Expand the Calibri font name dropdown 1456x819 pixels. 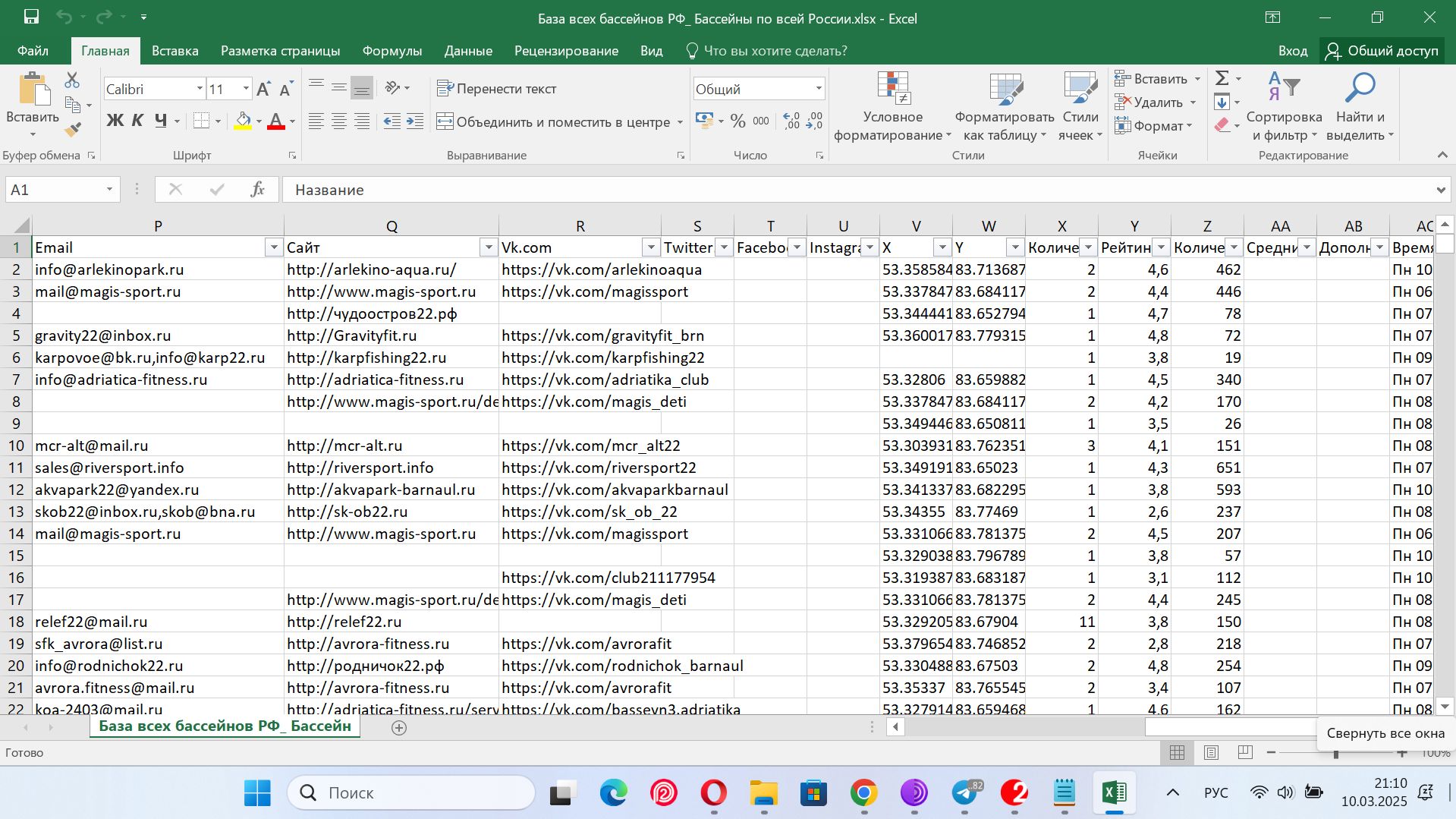(x=200, y=89)
